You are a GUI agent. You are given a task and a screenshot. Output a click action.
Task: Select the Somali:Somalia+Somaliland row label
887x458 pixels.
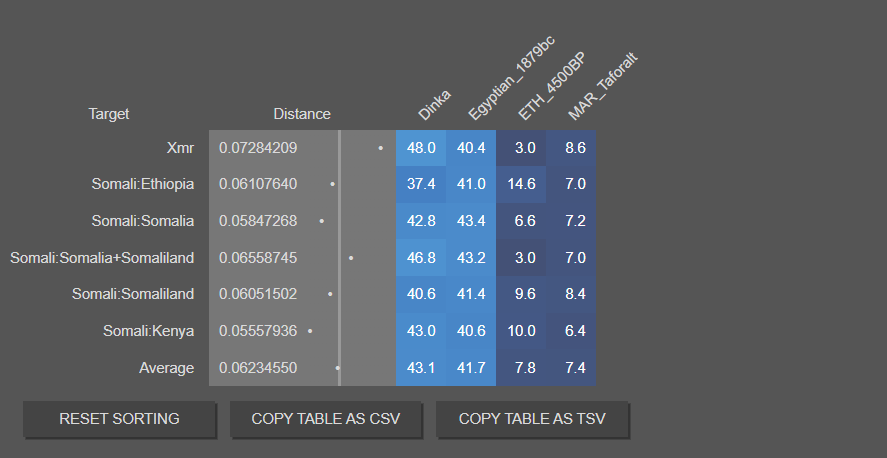click(x=102, y=258)
